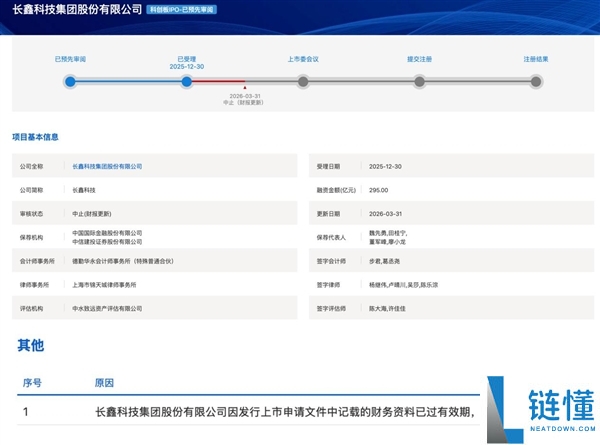
Task: Click the 2025-12-30 value in the 受理日期 row
Action: coord(385,166)
